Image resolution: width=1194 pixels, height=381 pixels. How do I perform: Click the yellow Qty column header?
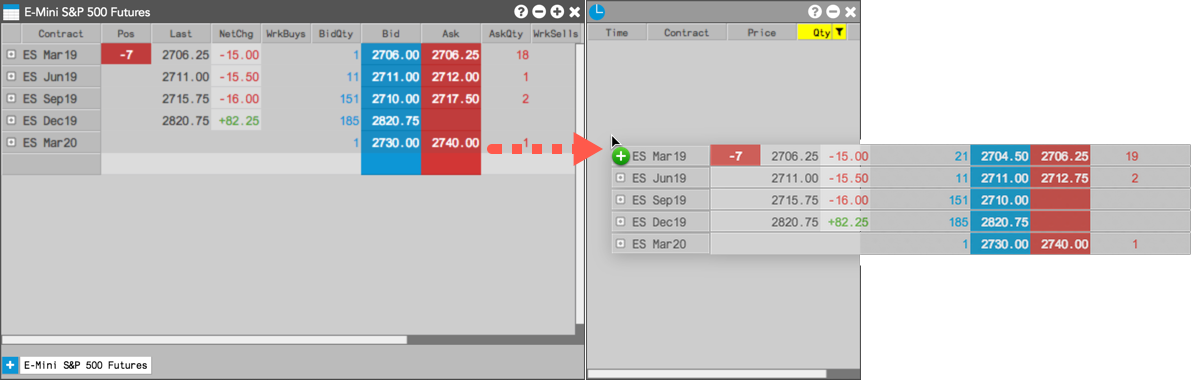pyautogui.click(x=815, y=33)
